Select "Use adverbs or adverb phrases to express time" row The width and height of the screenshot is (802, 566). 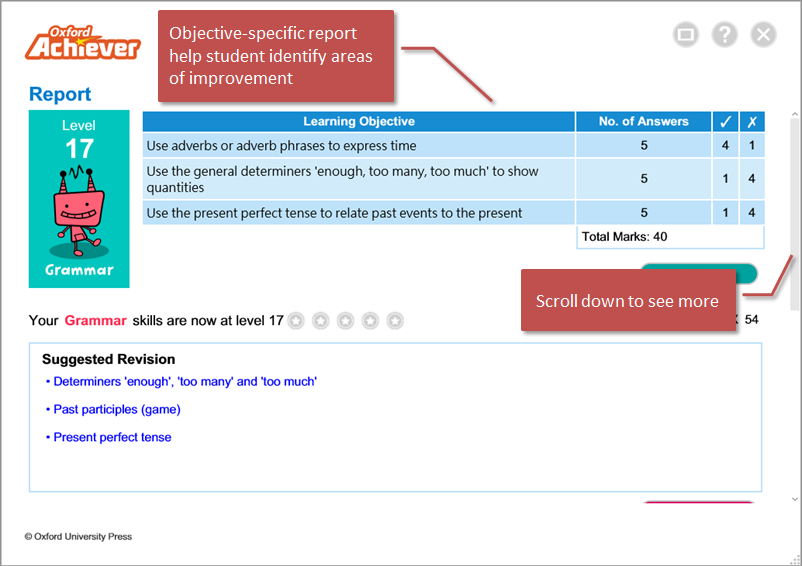pos(453,145)
